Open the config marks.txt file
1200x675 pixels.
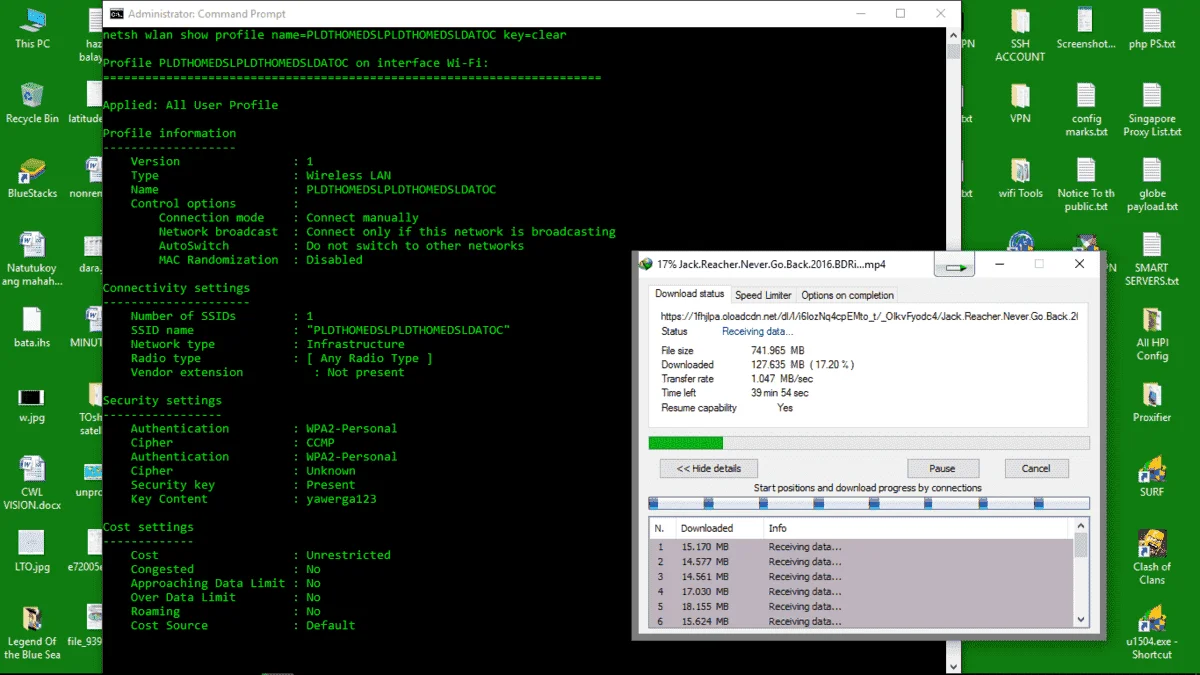(x=1086, y=110)
